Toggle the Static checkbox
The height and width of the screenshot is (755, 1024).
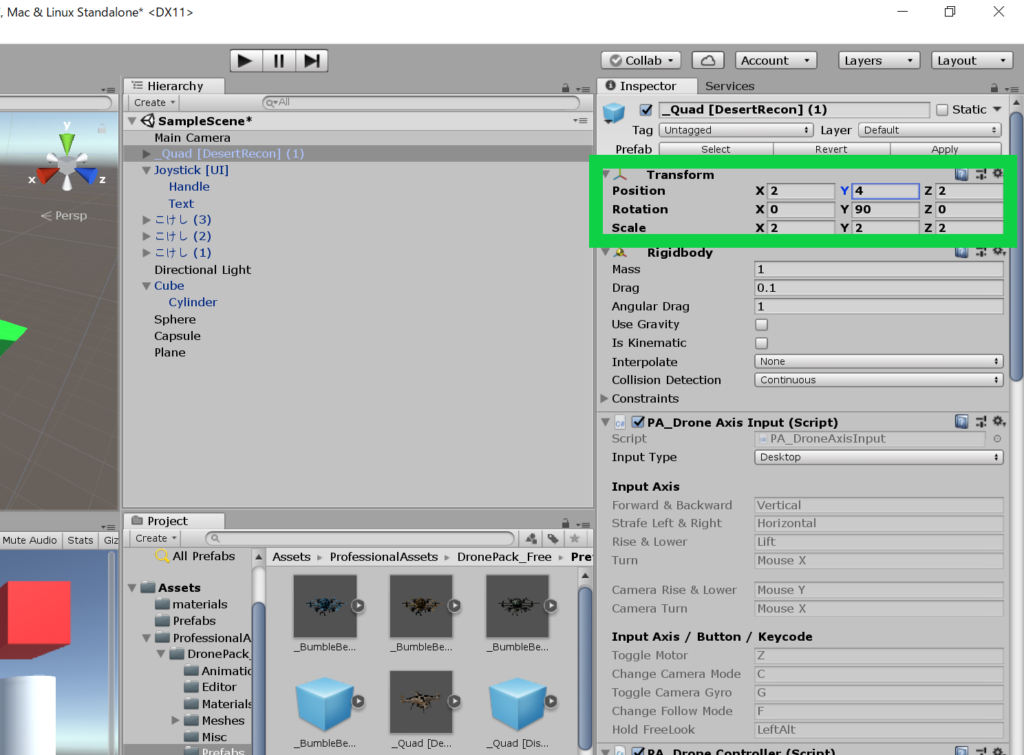(942, 110)
